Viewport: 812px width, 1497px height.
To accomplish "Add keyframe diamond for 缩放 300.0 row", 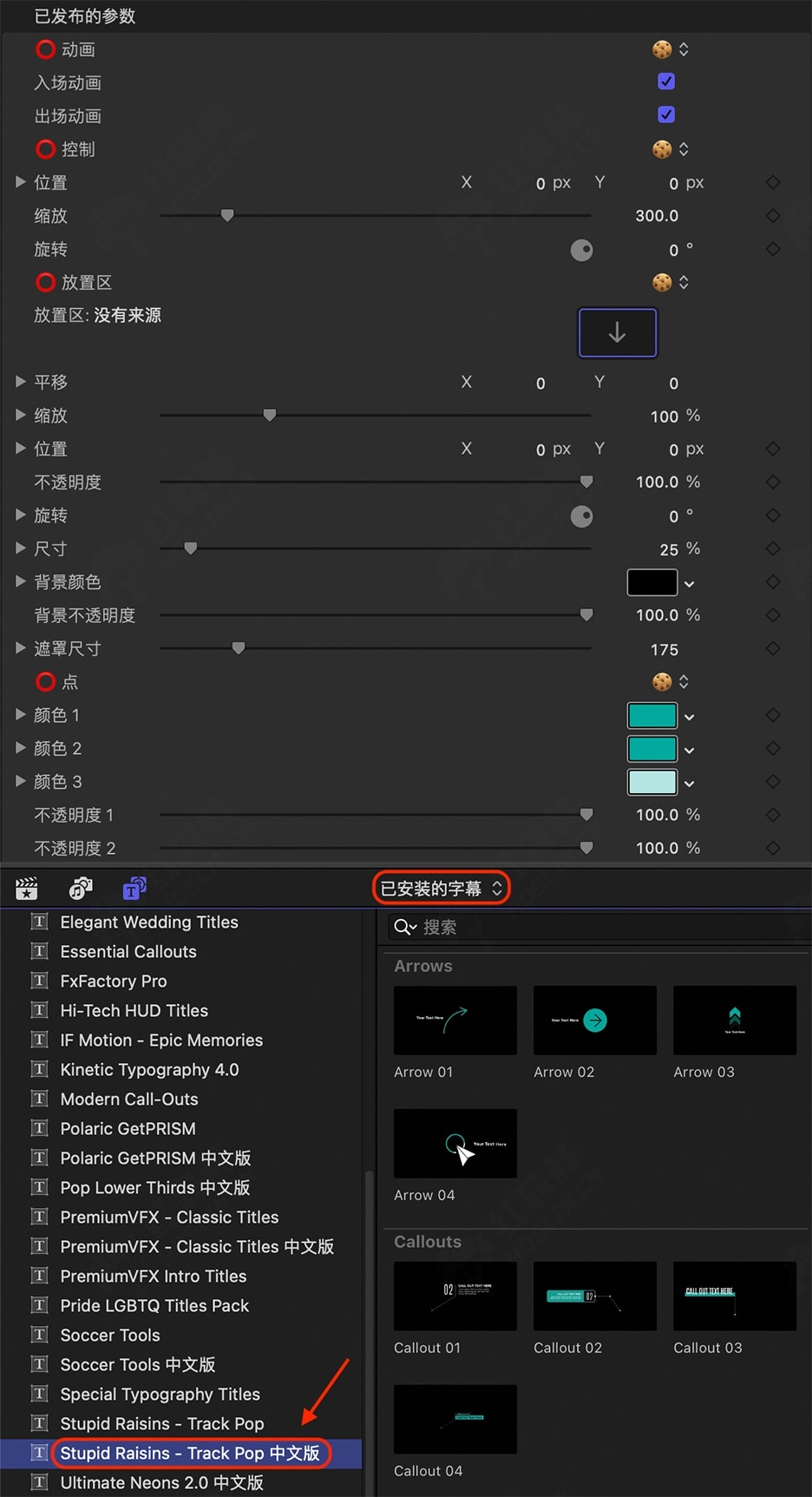I will [773, 215].
